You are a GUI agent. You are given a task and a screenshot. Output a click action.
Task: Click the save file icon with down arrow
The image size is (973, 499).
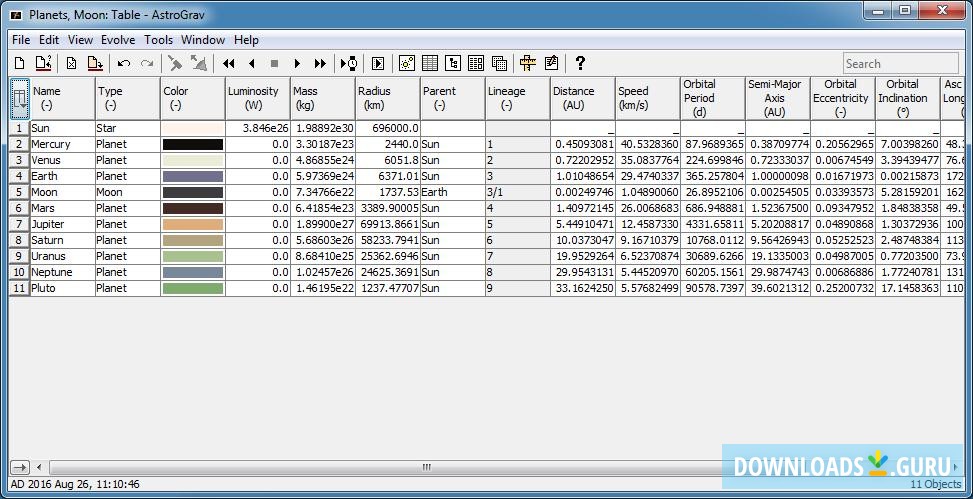coord(94,63)
